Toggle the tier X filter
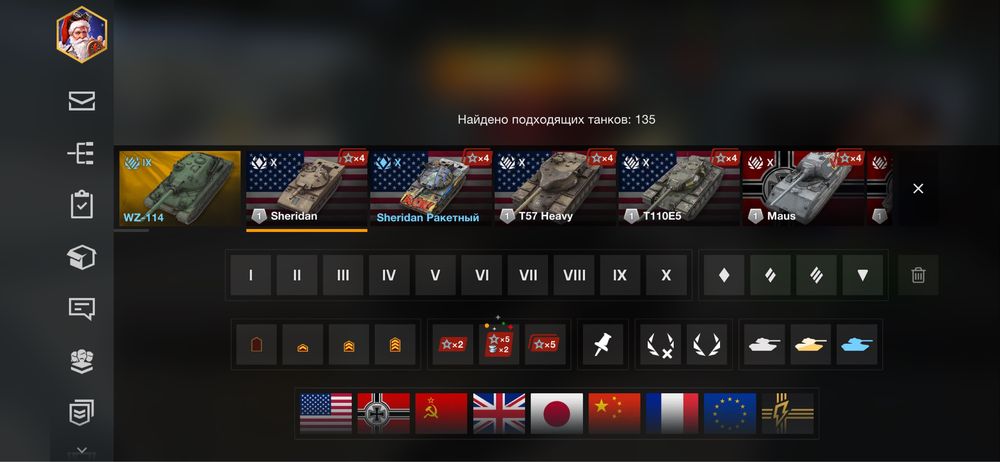 coord(666,275)
